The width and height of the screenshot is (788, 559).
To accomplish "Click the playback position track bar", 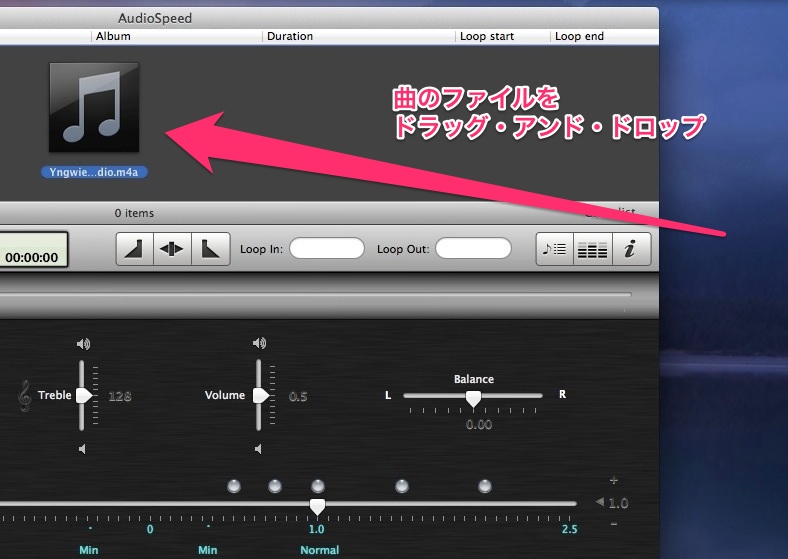I will point(315,295).
